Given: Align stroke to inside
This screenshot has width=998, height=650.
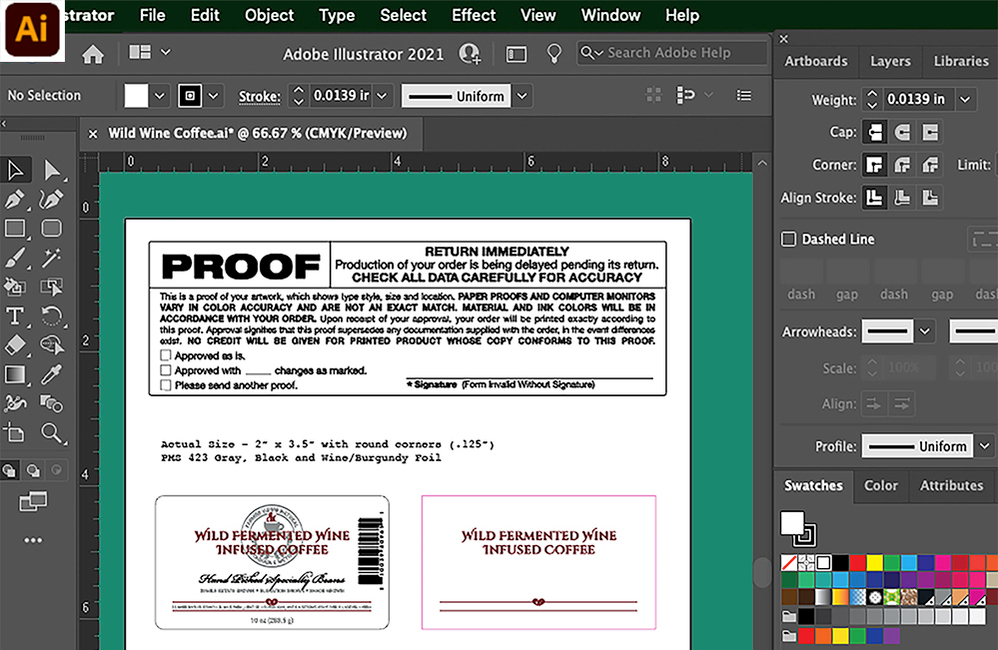Looking at the screenshot, I should pos(903,198).
